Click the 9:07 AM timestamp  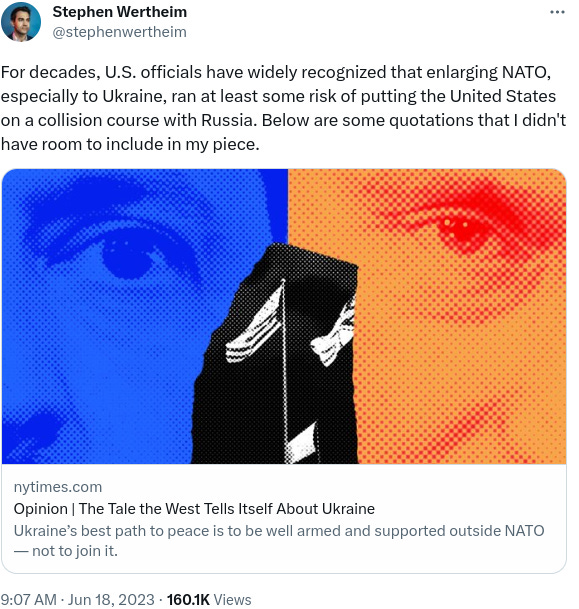pos(28,599)
